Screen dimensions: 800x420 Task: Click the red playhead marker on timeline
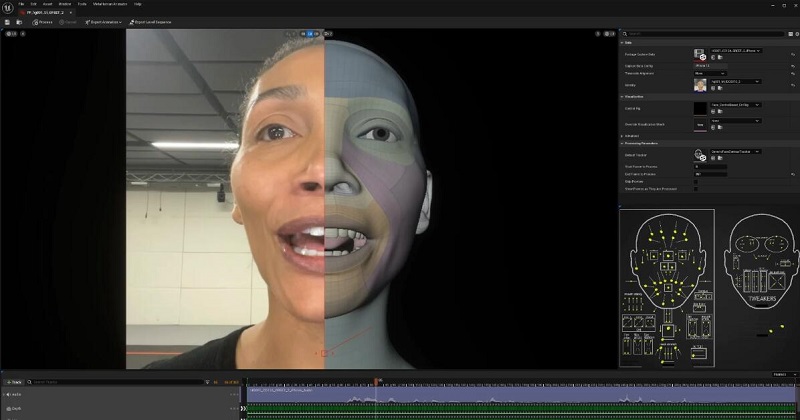click(x=376, y=381)
